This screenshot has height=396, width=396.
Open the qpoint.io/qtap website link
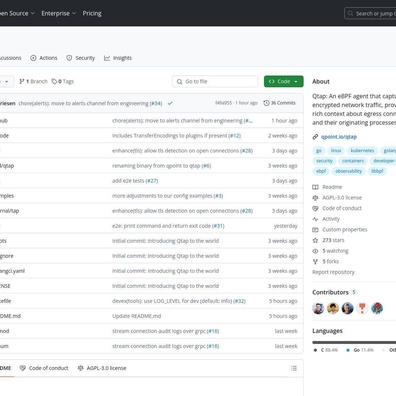coord(339,137)
